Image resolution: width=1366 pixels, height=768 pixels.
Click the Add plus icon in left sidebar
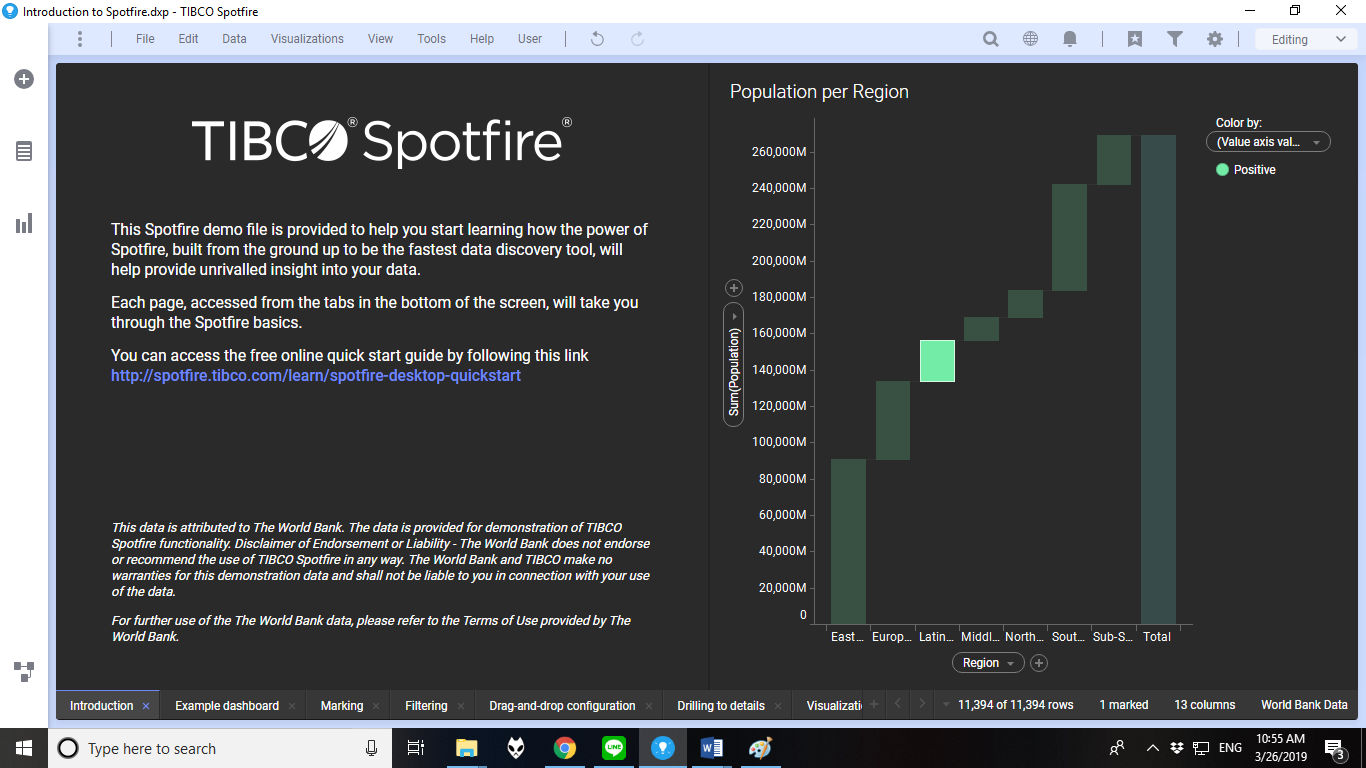24,79
